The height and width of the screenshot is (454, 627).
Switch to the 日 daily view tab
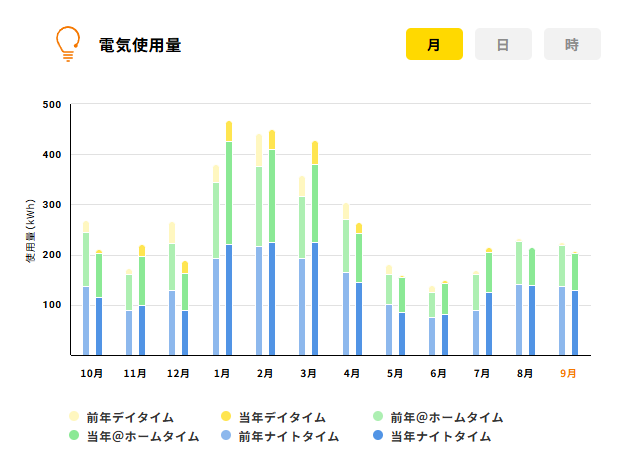coord(503,44)
